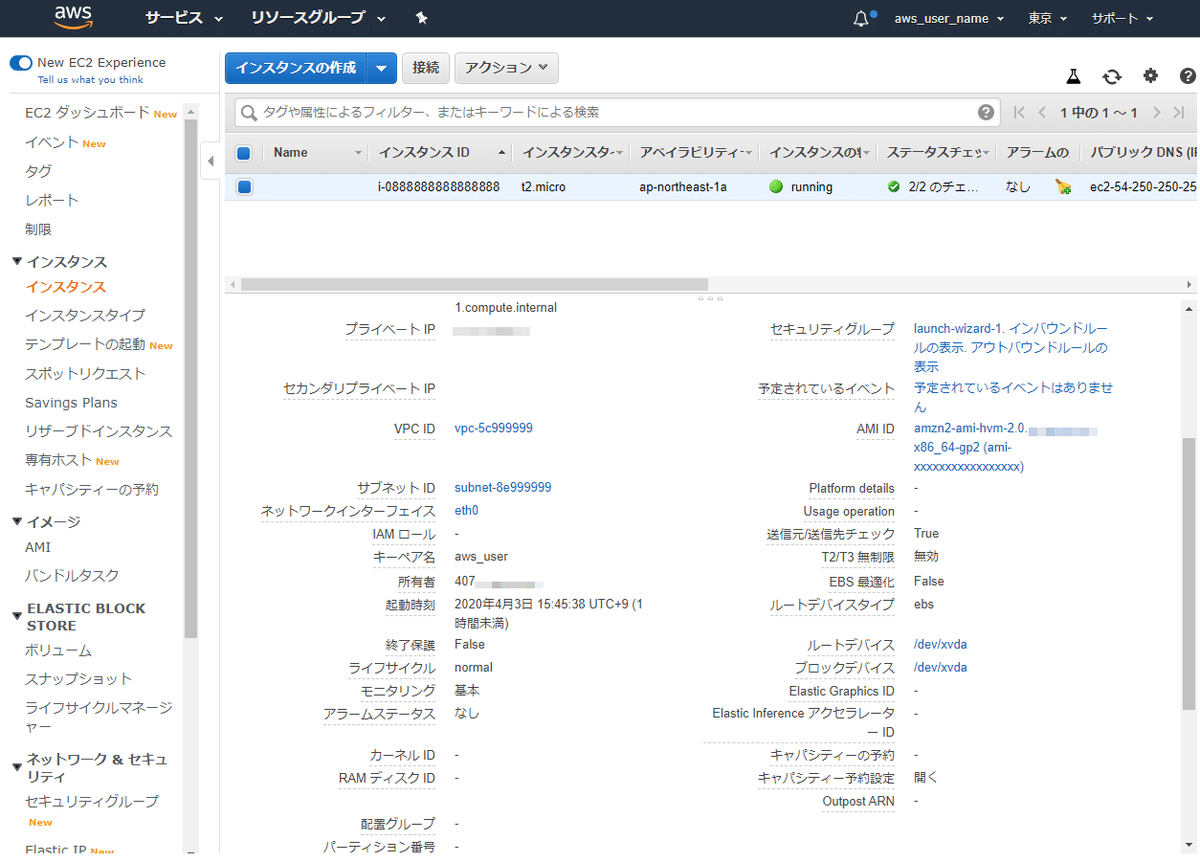
Task: Open スナップショット in the sidebar
Action: point(78,679)
